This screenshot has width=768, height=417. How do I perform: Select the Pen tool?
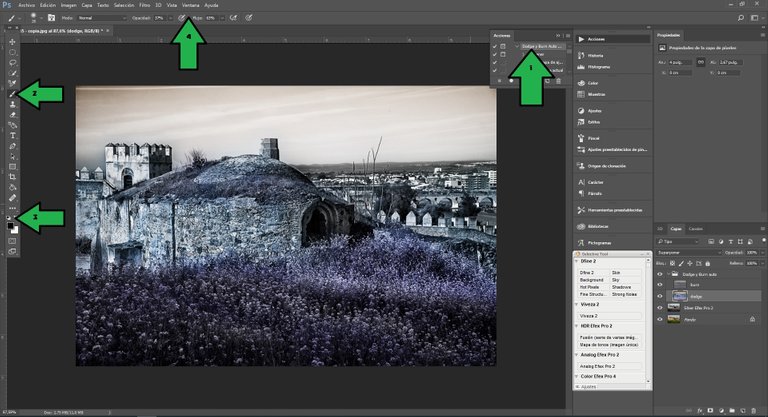tap(12, 146)
